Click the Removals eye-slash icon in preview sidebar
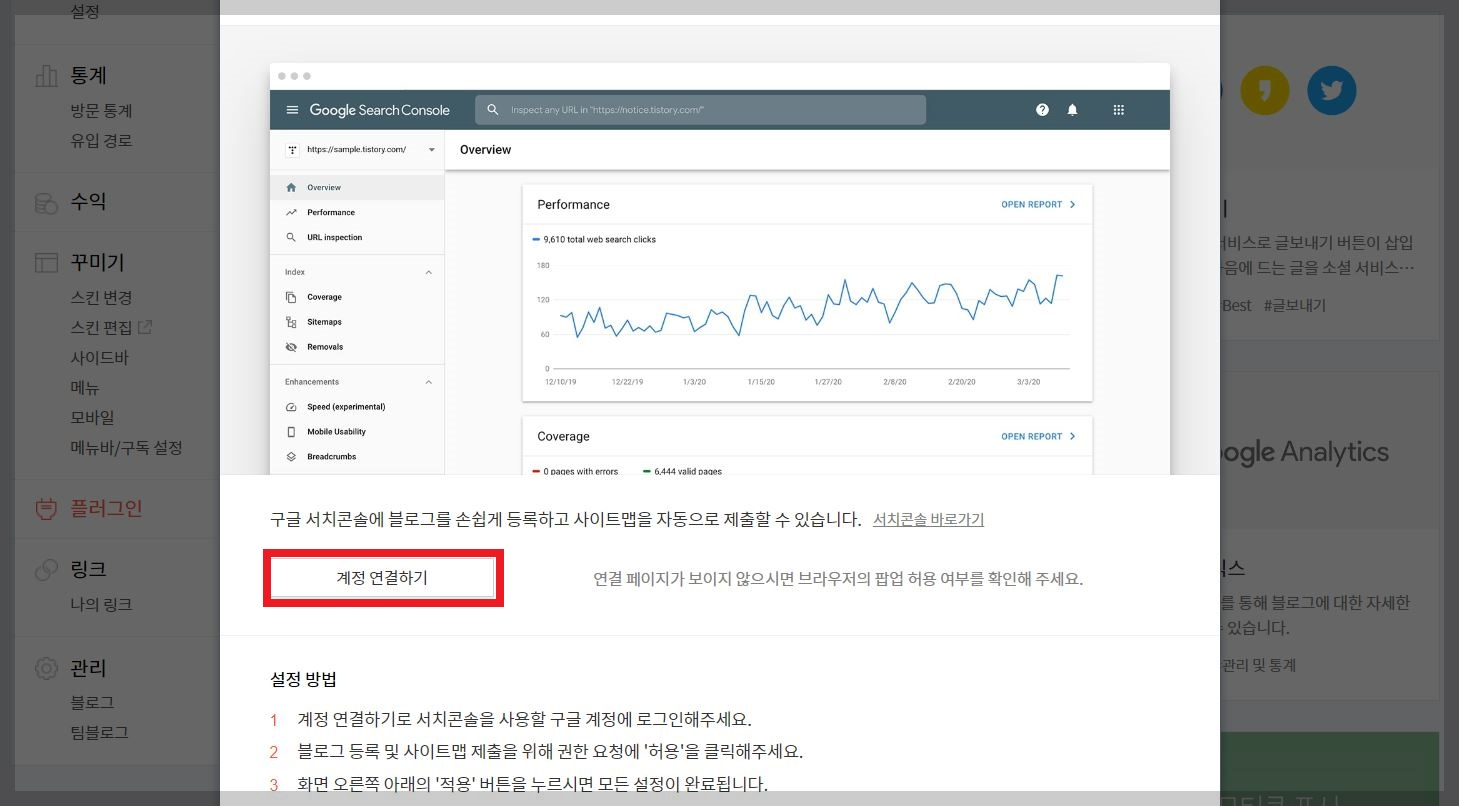 tap(291, 347)
